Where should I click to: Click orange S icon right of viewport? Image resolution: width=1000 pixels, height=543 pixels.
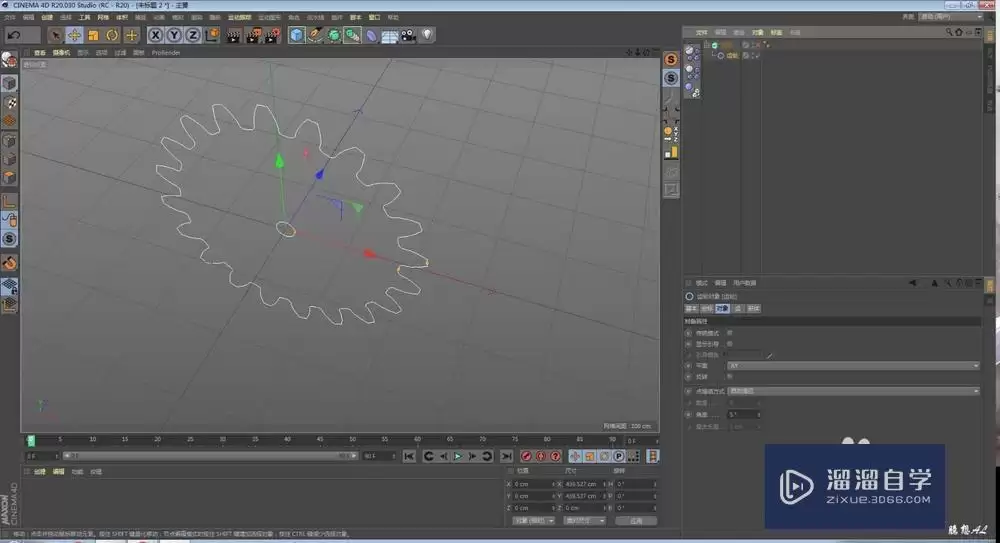coord(671,59)
